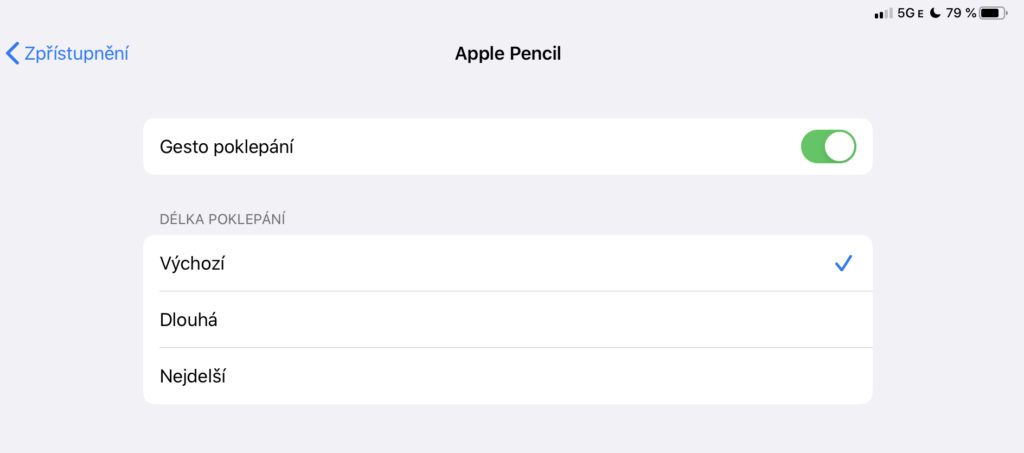Screen dimensions: 1024x453
Task: Click the Apple Pencil page title
Action: tap(508, 54)
